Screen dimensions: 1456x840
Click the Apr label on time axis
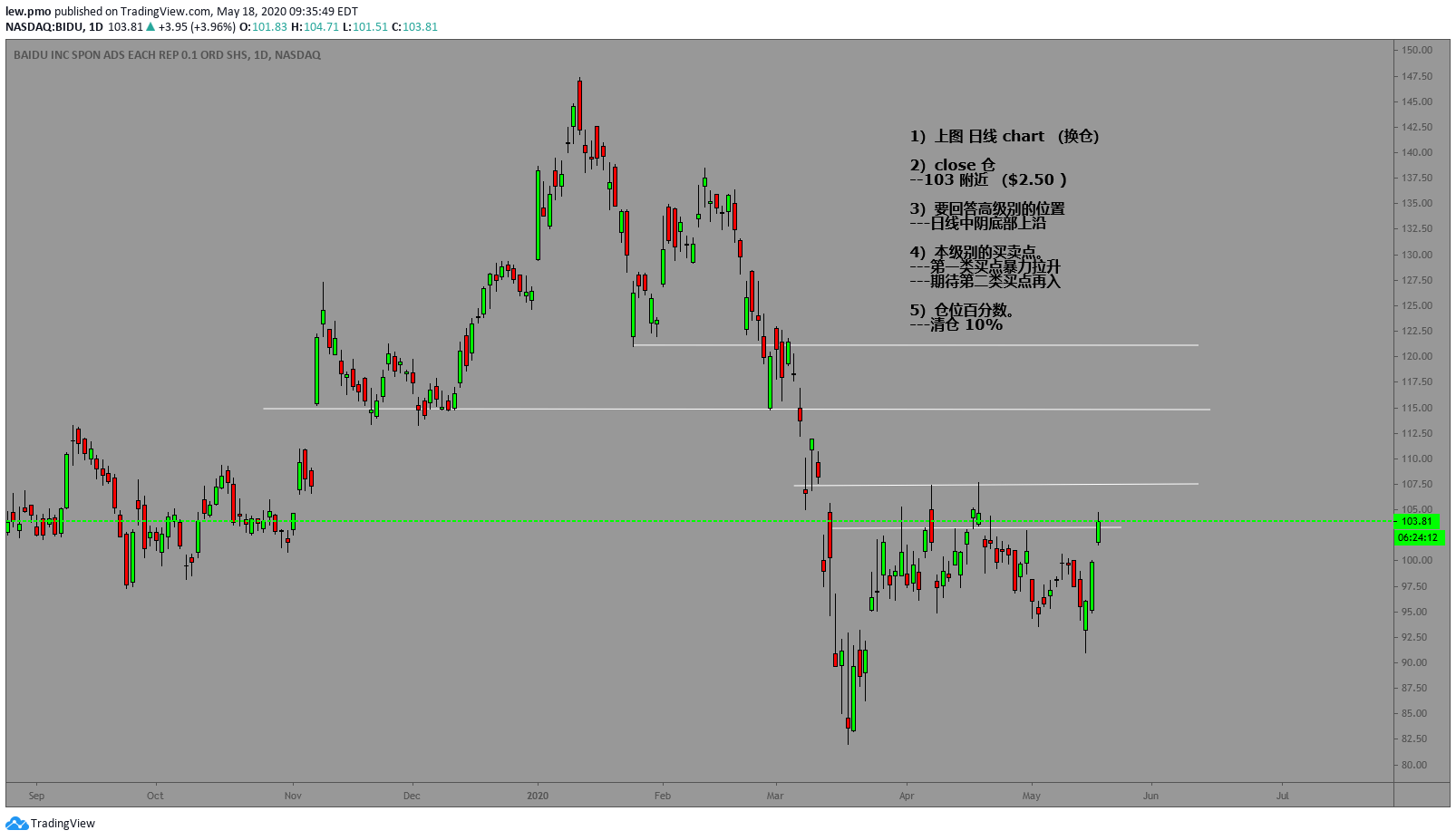click(x=907, y=796)
